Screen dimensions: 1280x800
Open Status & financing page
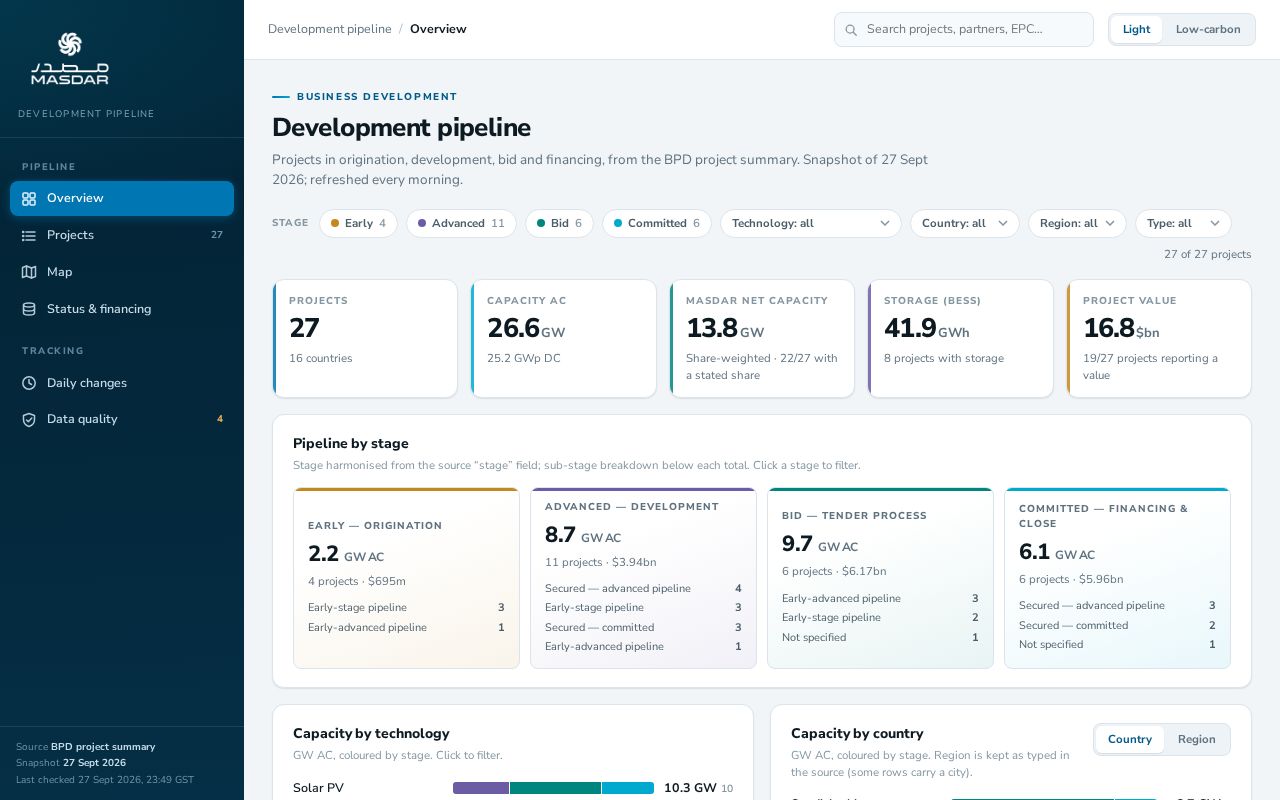pos(122,309)
